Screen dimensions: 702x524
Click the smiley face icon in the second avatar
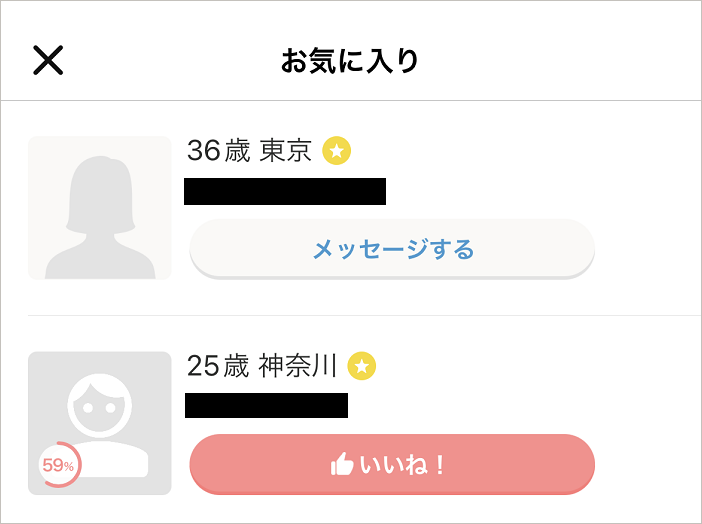tap(99, 406)
